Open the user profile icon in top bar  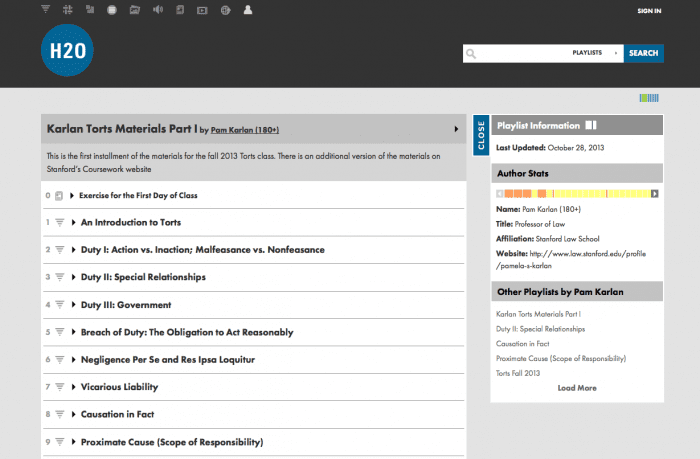(x=247, y=10)
